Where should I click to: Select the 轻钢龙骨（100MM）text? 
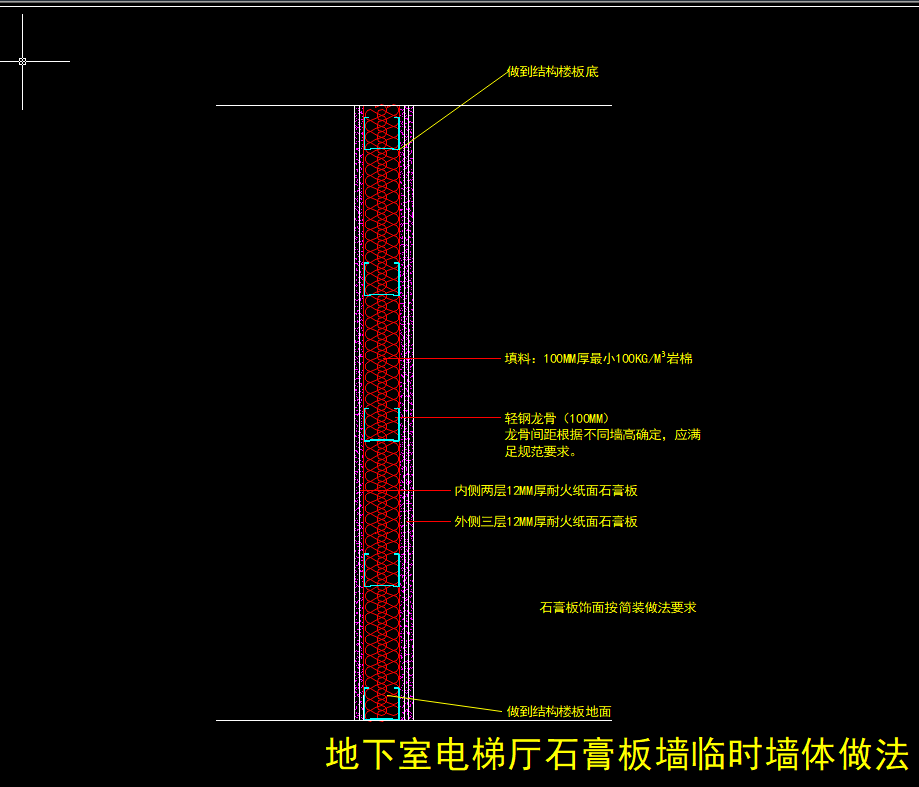[x=557, y=418]
